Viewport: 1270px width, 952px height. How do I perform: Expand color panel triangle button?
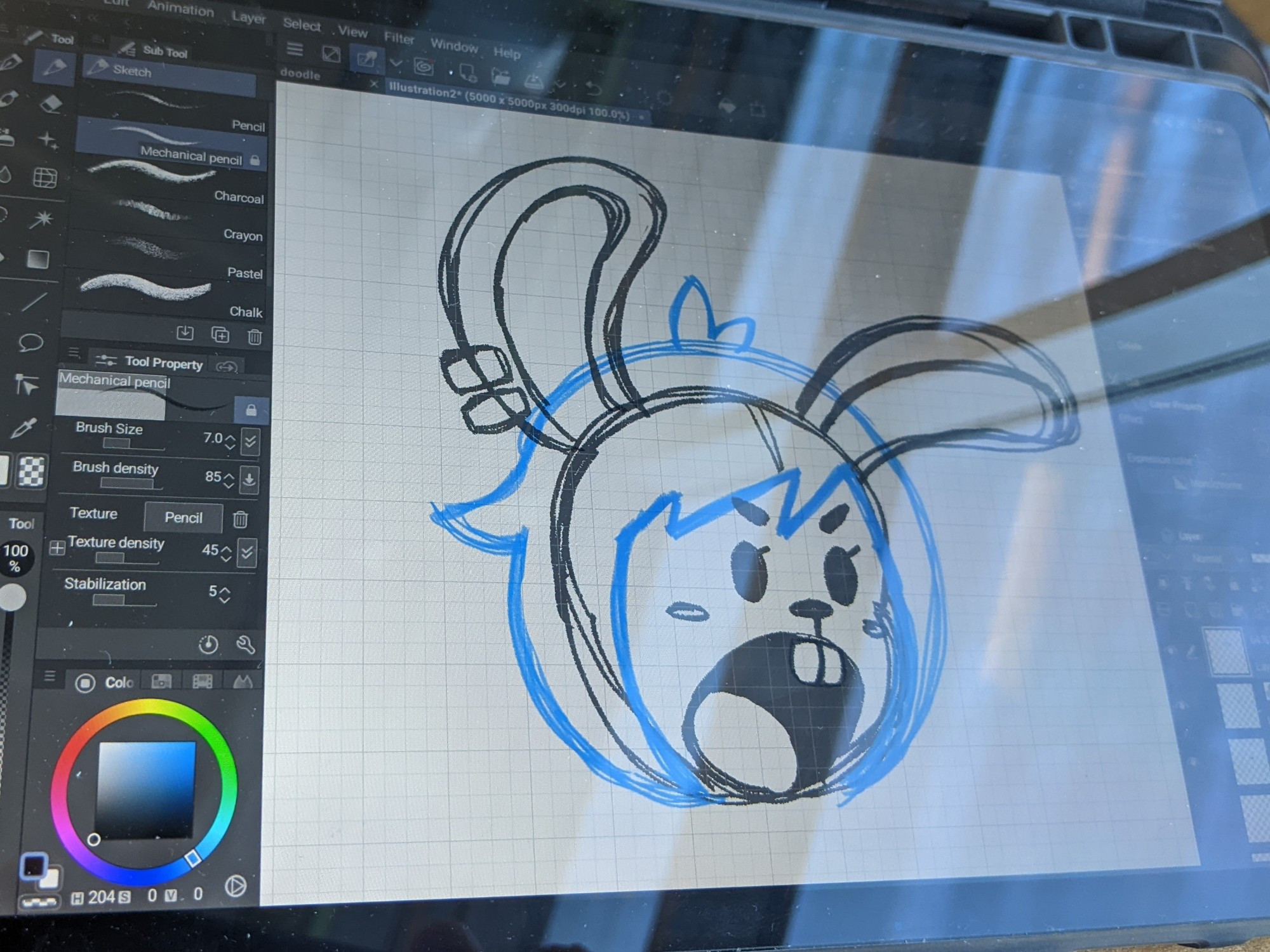coord(236,886)
